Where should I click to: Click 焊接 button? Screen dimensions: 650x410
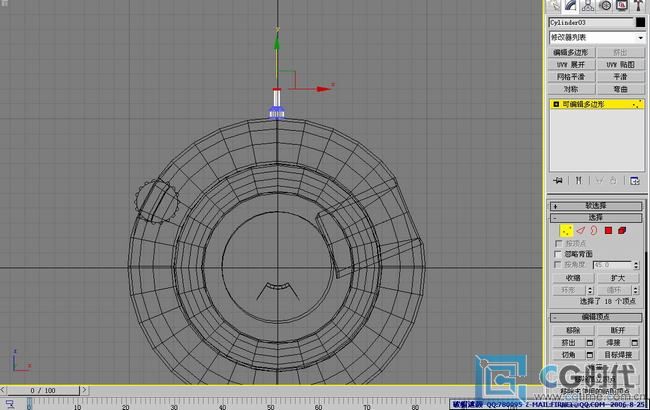tap(613, 343)
